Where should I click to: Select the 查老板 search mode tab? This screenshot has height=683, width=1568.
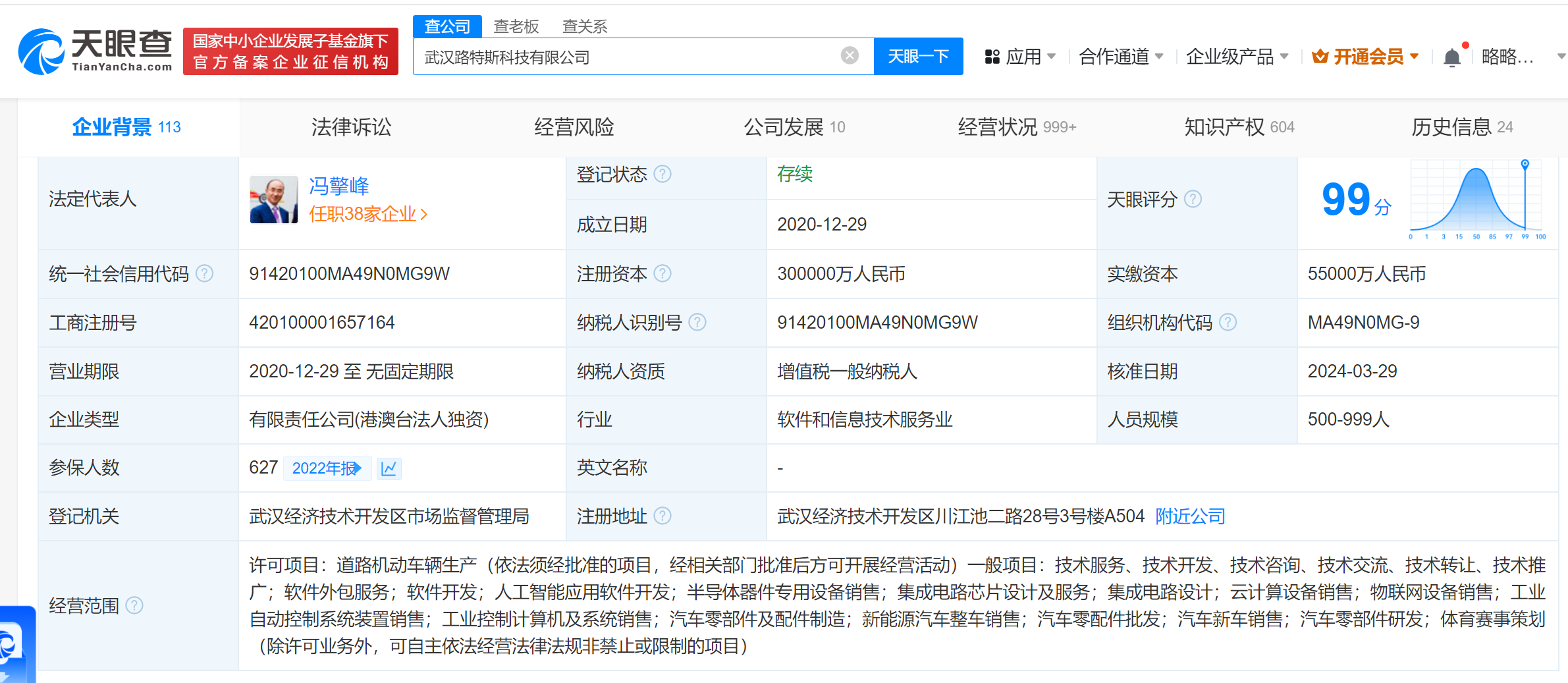[516, 26]
